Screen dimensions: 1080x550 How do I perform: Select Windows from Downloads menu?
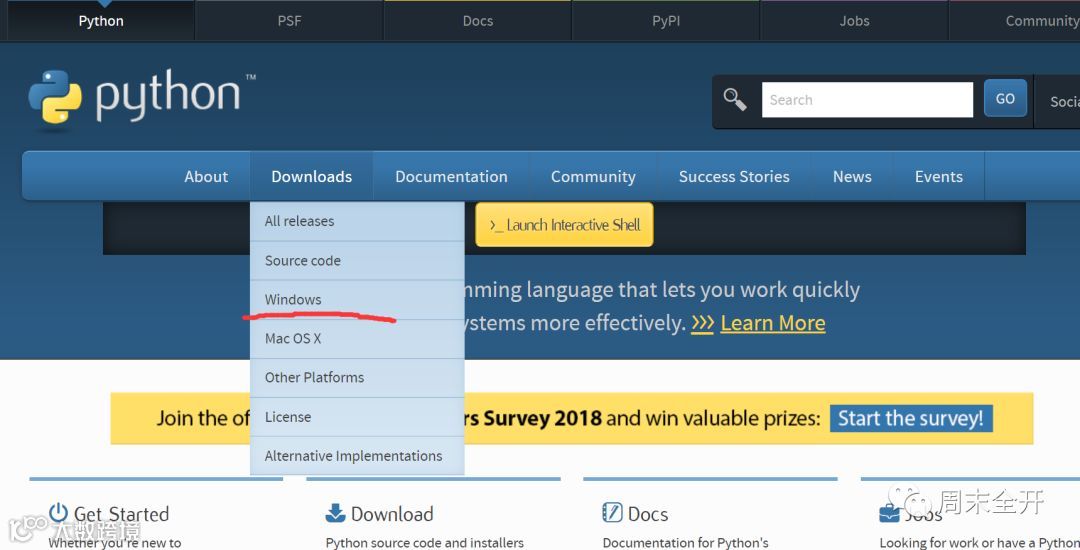pyautogui.click(x=357, y=299)
